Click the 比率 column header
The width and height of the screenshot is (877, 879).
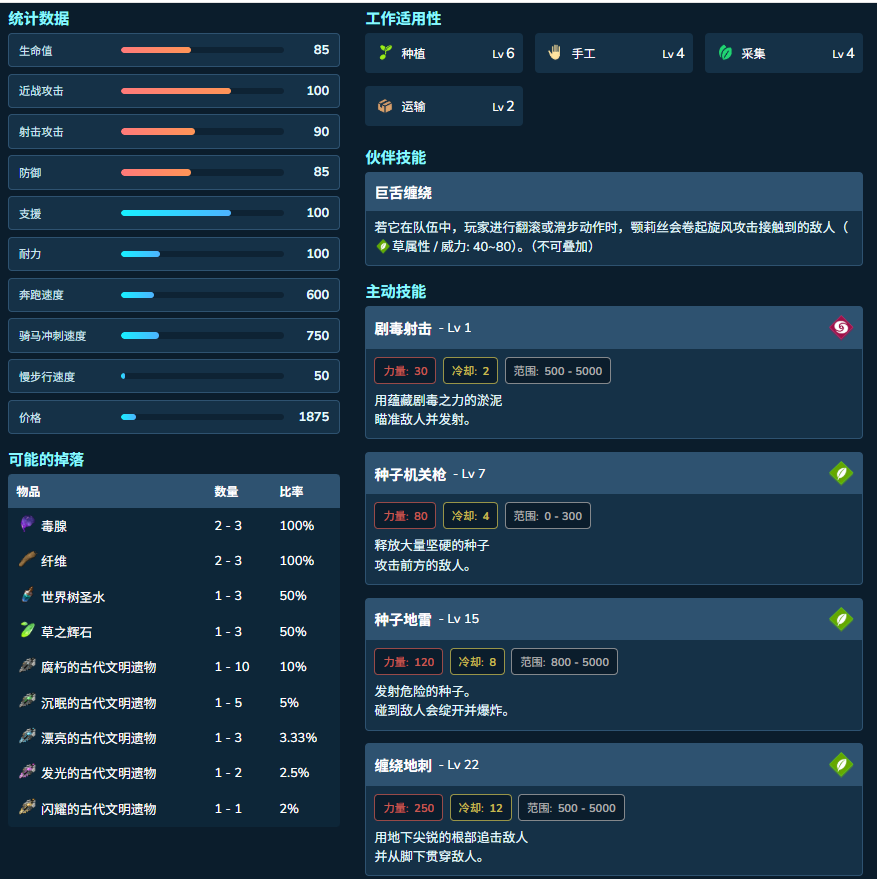coord(292,492)
